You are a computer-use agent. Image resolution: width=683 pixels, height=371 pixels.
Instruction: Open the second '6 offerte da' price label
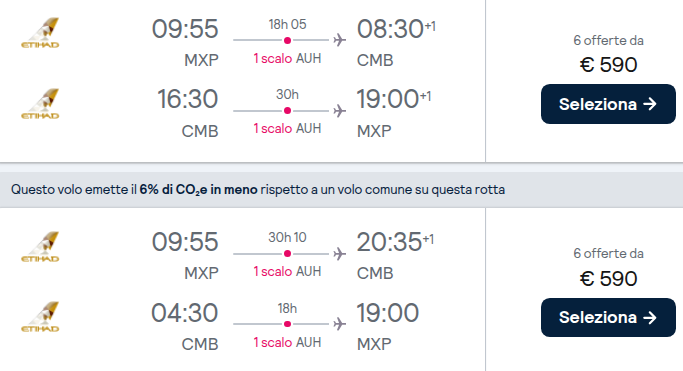click(608, 253)
